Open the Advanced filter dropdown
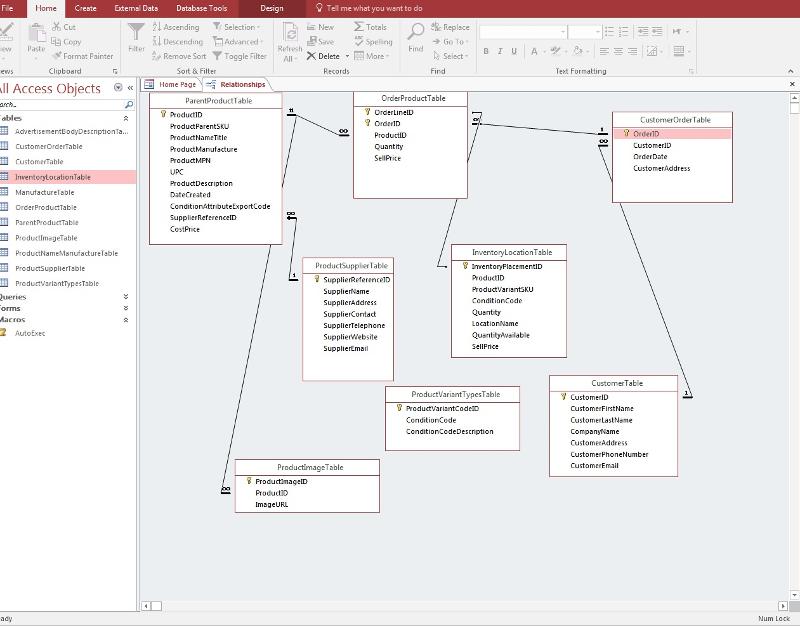 coord(238,42)
